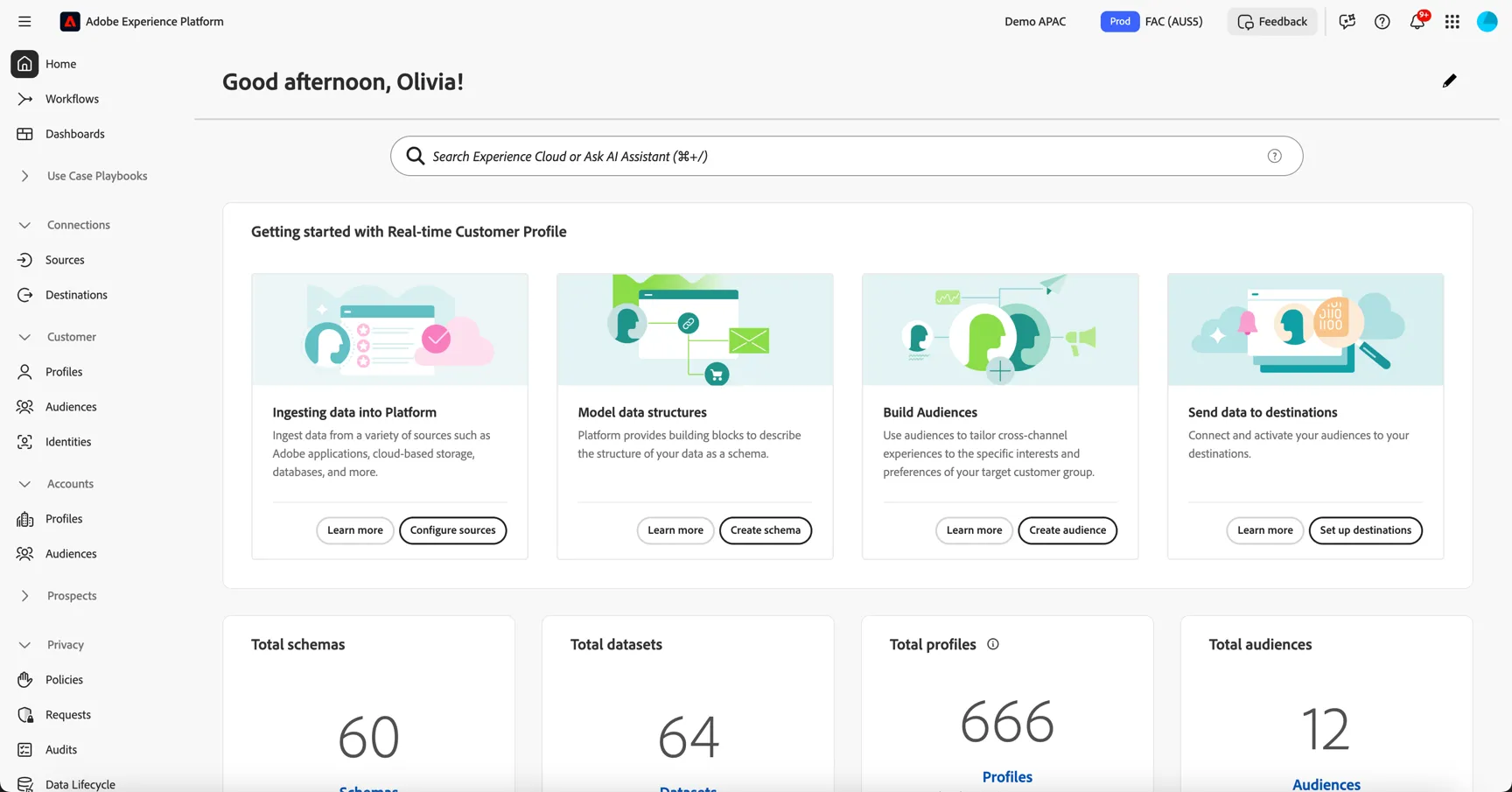Click the Identities icon in sidebar
This screenshot has height=792, width=1512.
(24, 442)
